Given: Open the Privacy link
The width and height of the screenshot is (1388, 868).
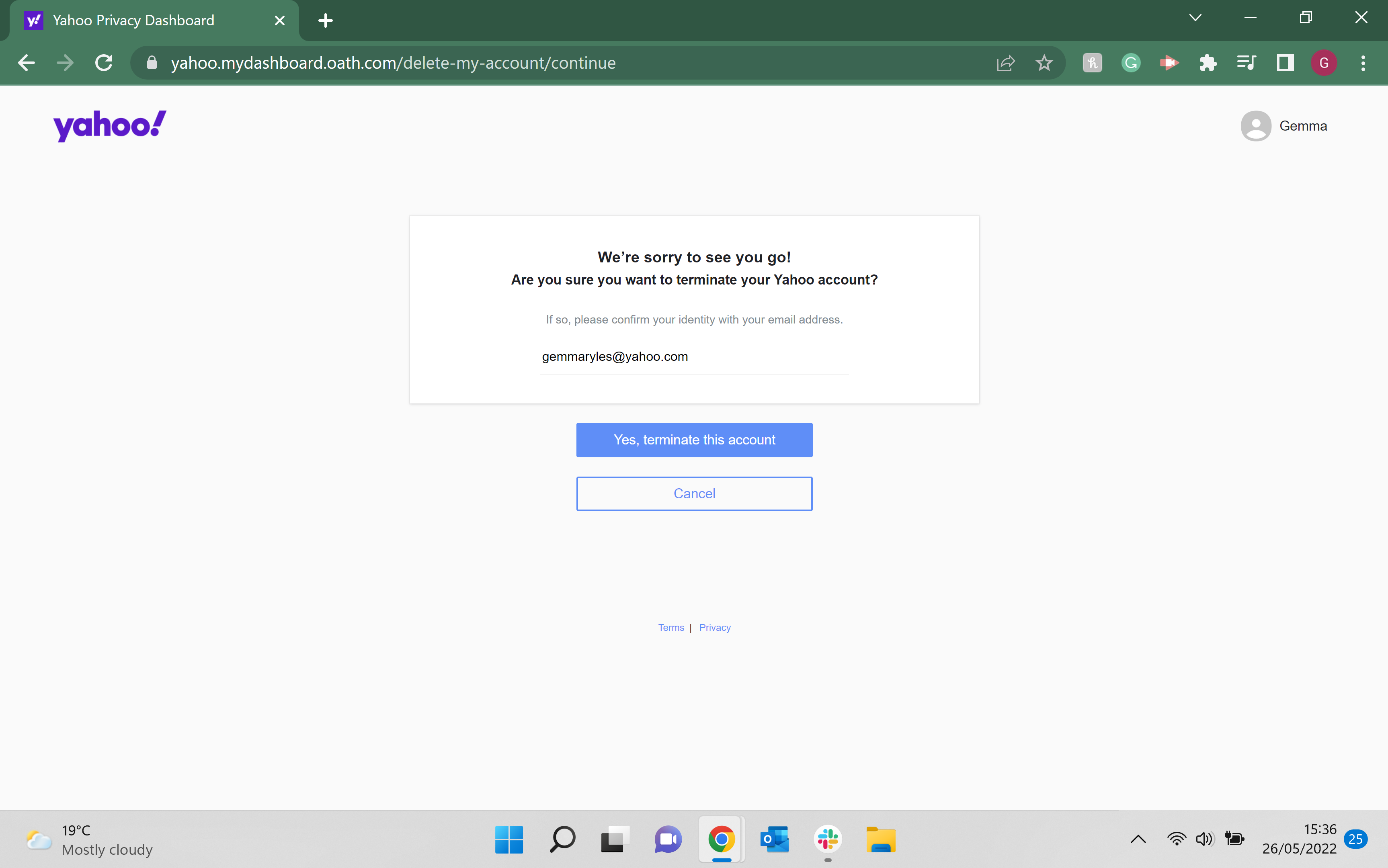Looking at the screenshot, I should [x=714, y=627].
